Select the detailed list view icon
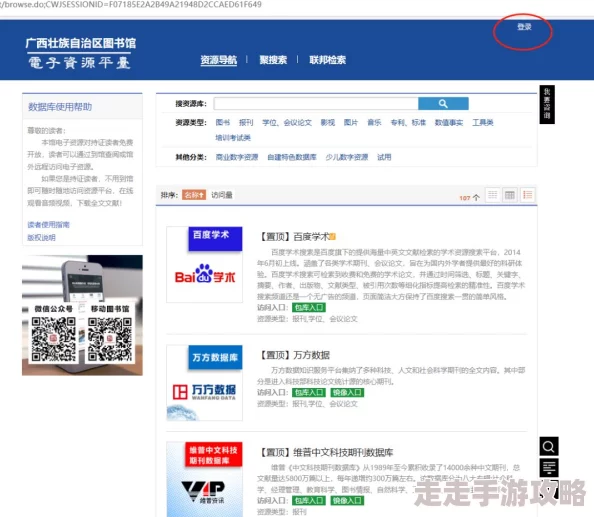Viewport: 594px width, 517px height. click(x=527, y=195)
